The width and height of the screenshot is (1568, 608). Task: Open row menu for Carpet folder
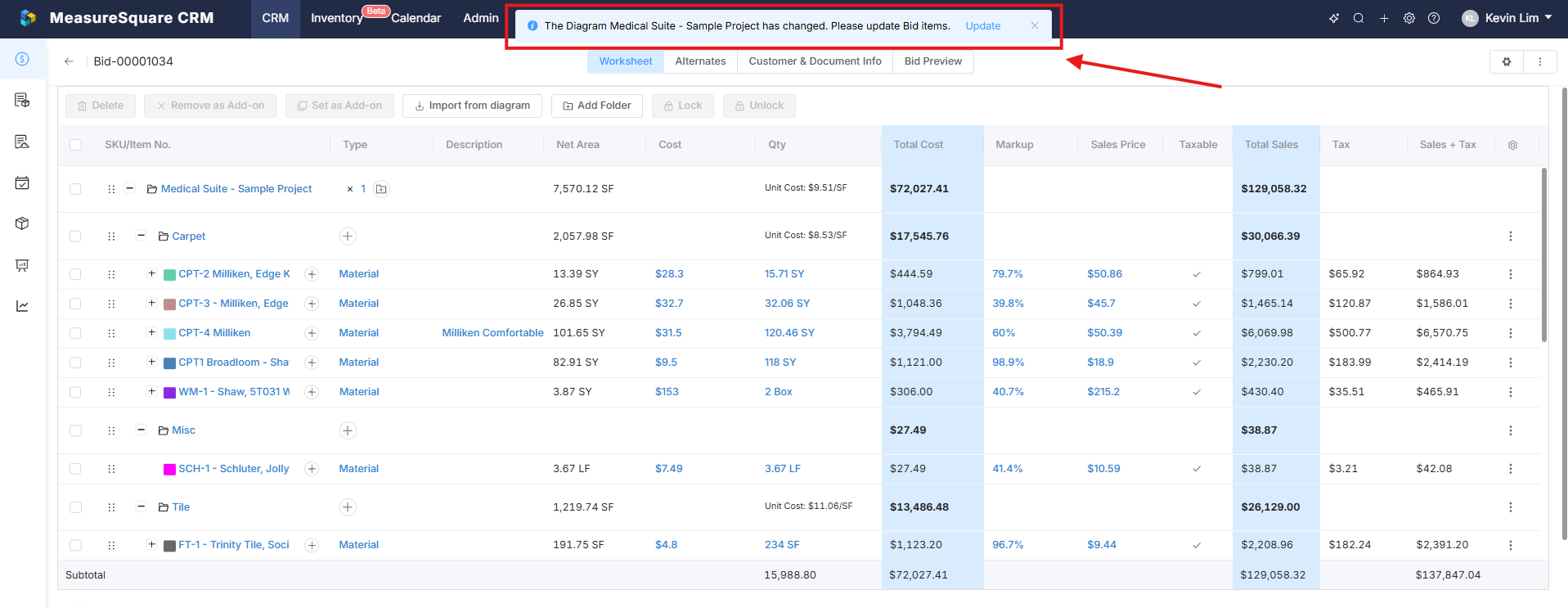click(x=1511, y=236)
